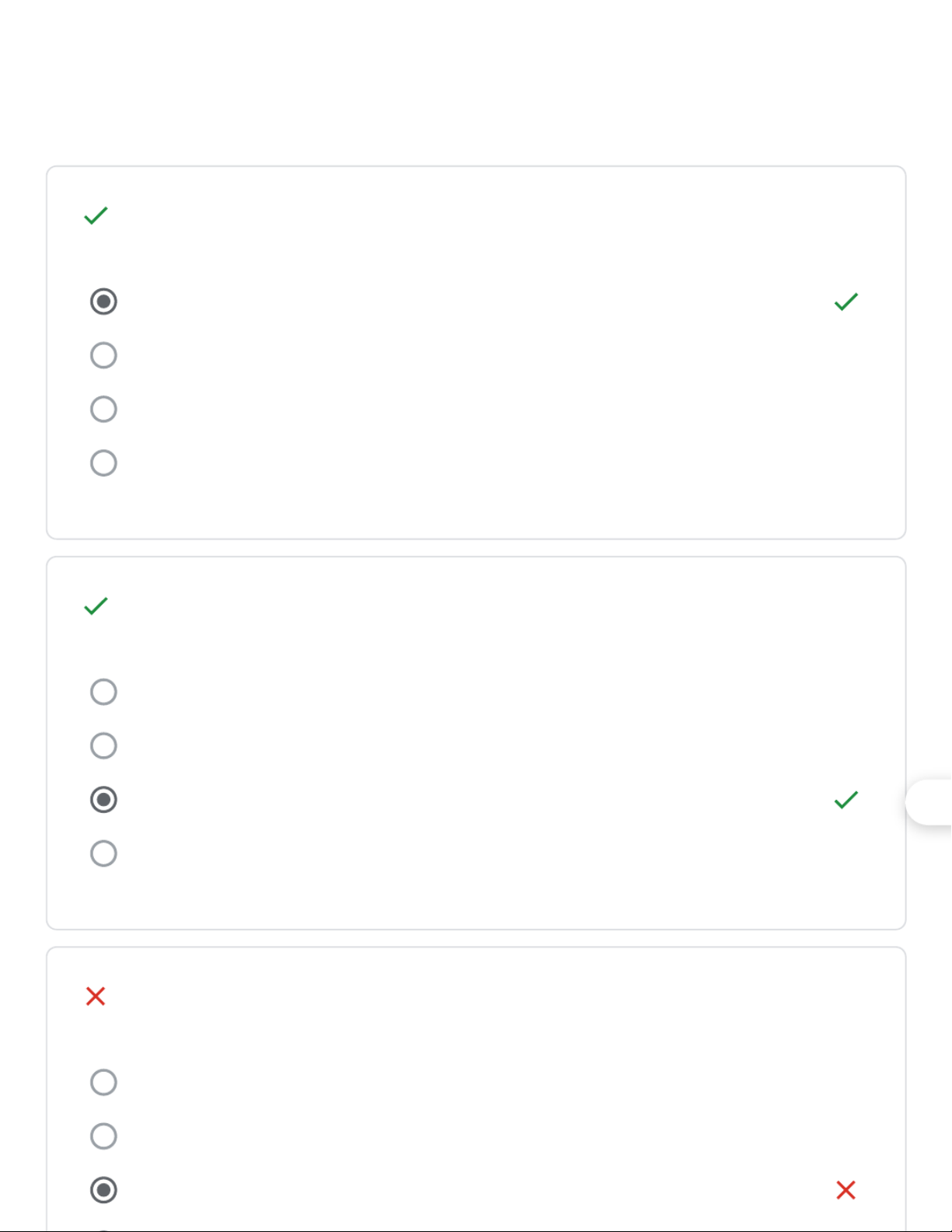The image size is (952, 1232).
Task: Click the red X beside third question's selected answer
Action: (x=846, y=1190)
